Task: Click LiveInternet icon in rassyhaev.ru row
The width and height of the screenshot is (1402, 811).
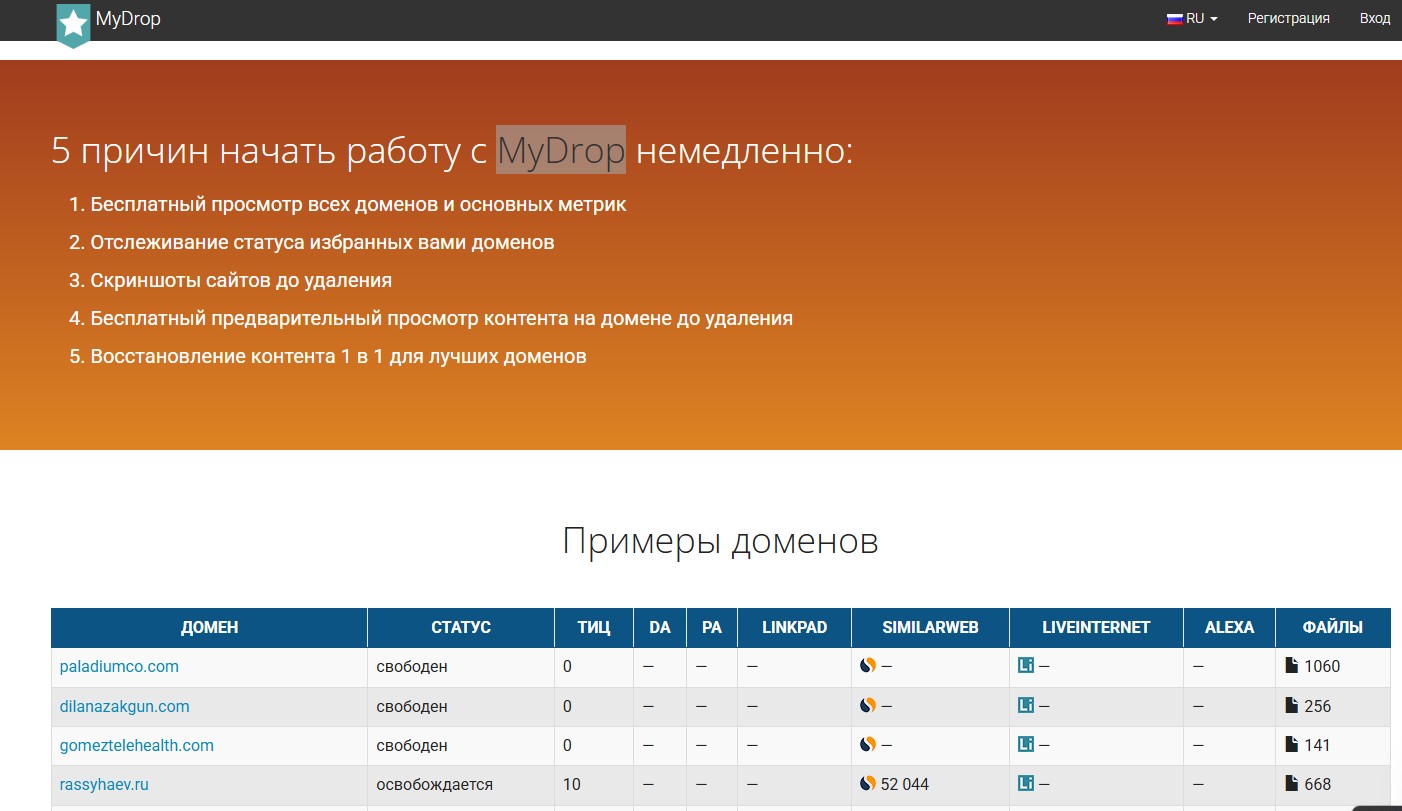Action: pos(1026,783)
